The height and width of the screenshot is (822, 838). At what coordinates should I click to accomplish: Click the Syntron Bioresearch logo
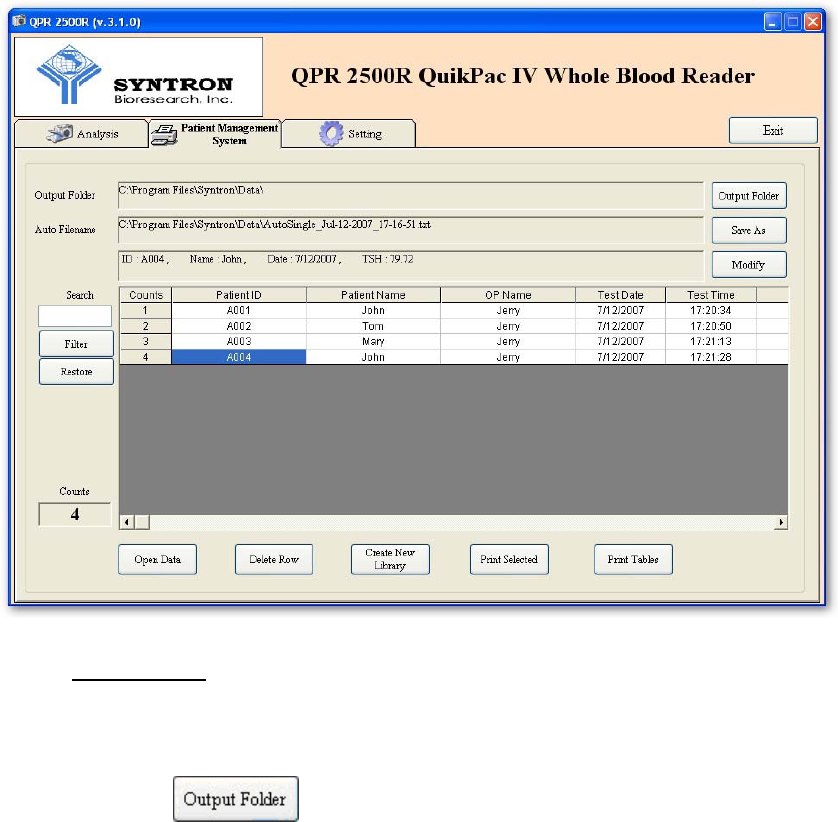tap(138, 77)
